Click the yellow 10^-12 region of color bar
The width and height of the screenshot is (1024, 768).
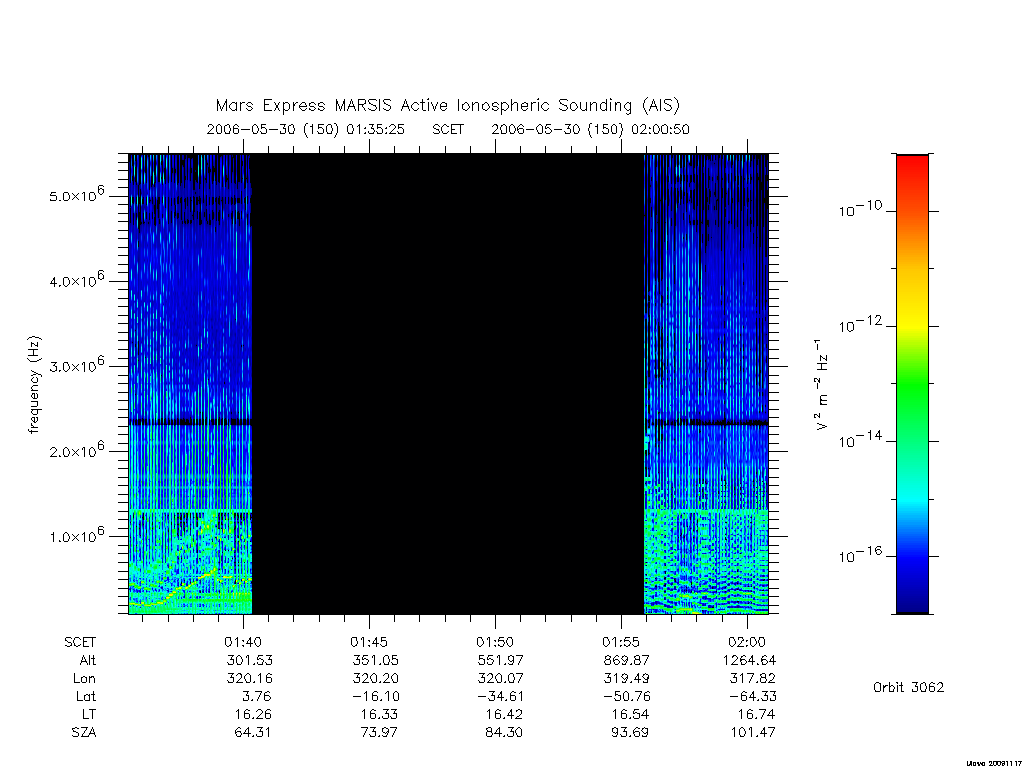coord(912,325)
